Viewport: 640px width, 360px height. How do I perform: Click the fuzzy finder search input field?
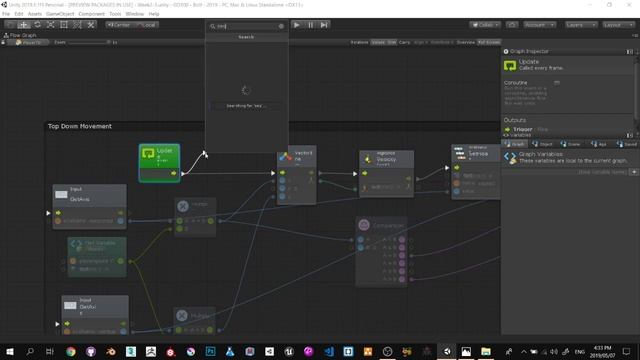coord(246,26)
